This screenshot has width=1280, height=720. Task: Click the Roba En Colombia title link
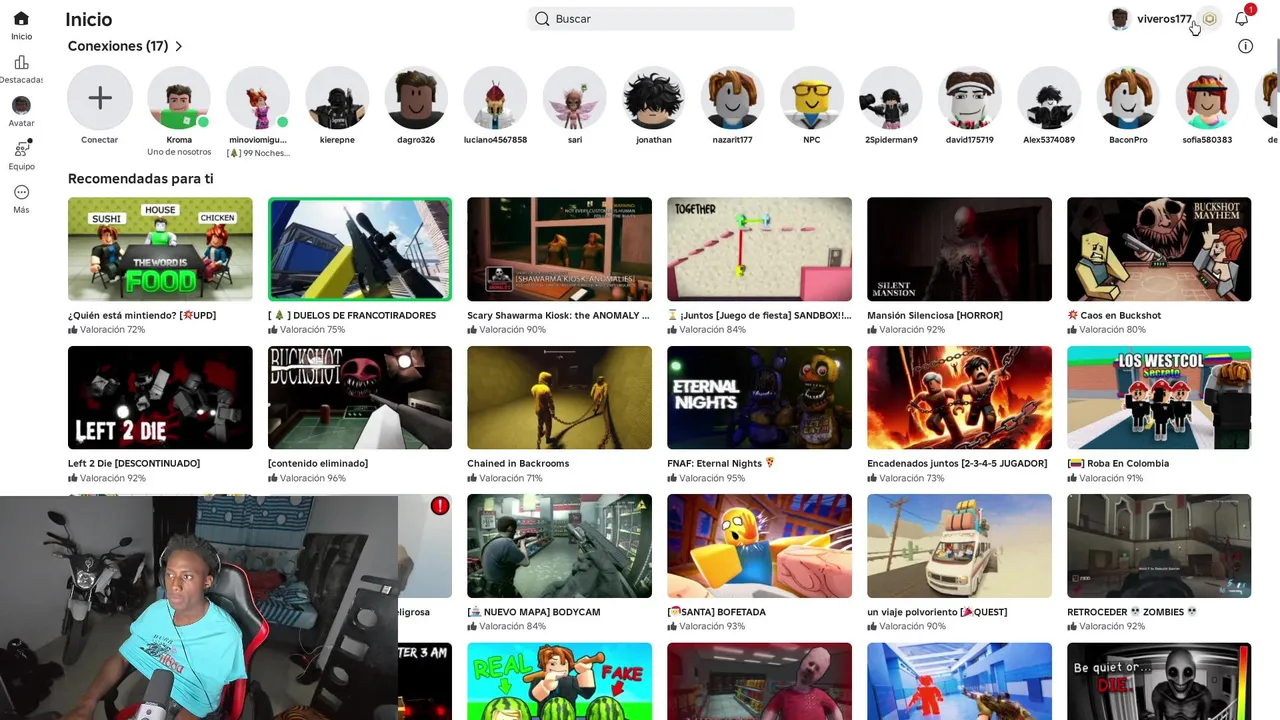click(x=1118, y=464)
